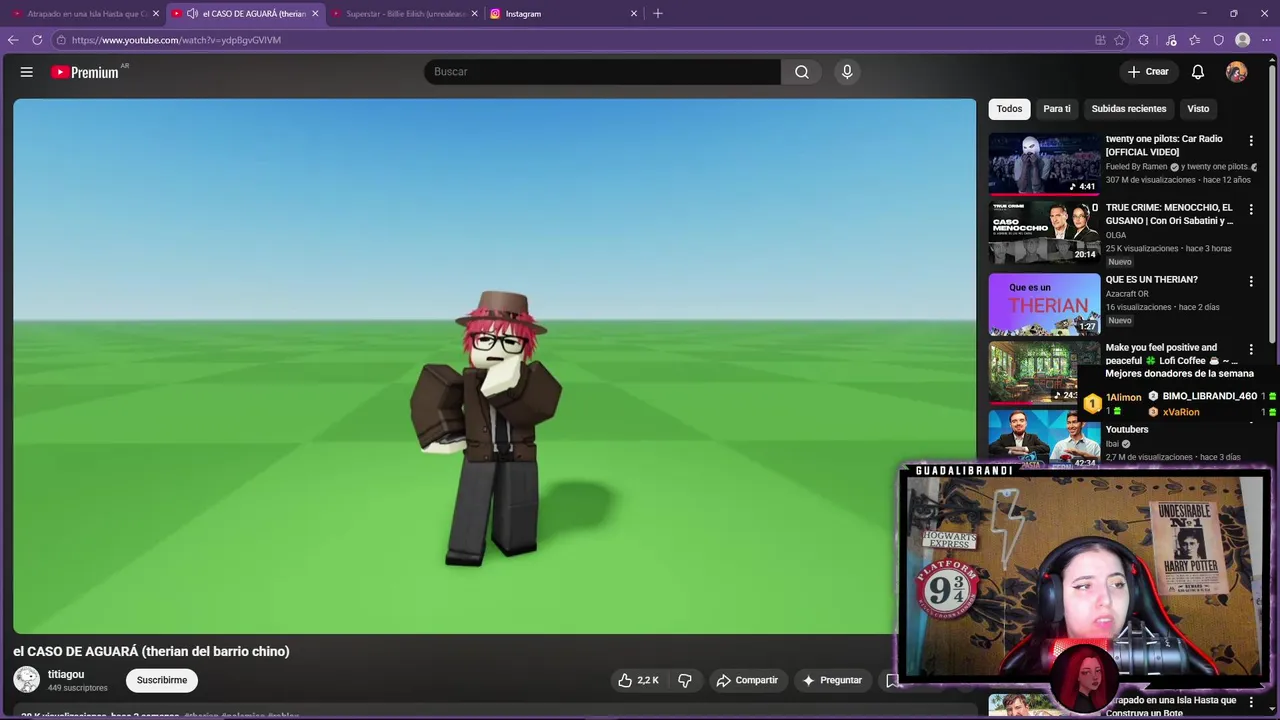
Task: Reload the page with refresh icon
Action: pos(37,40)
